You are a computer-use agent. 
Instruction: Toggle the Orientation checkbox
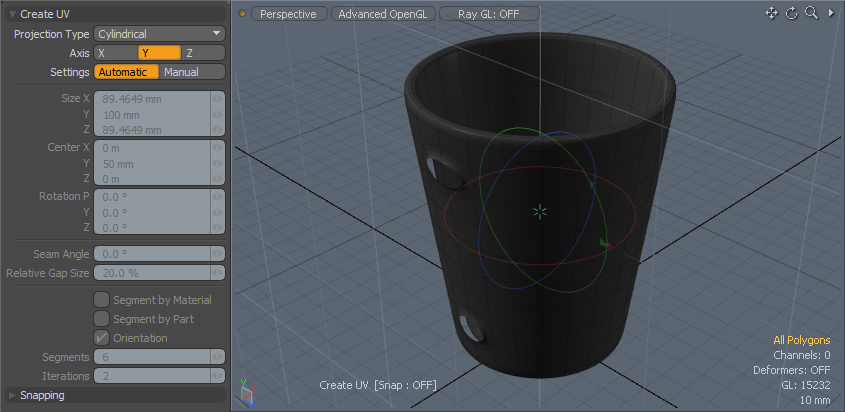click(101, 338)
